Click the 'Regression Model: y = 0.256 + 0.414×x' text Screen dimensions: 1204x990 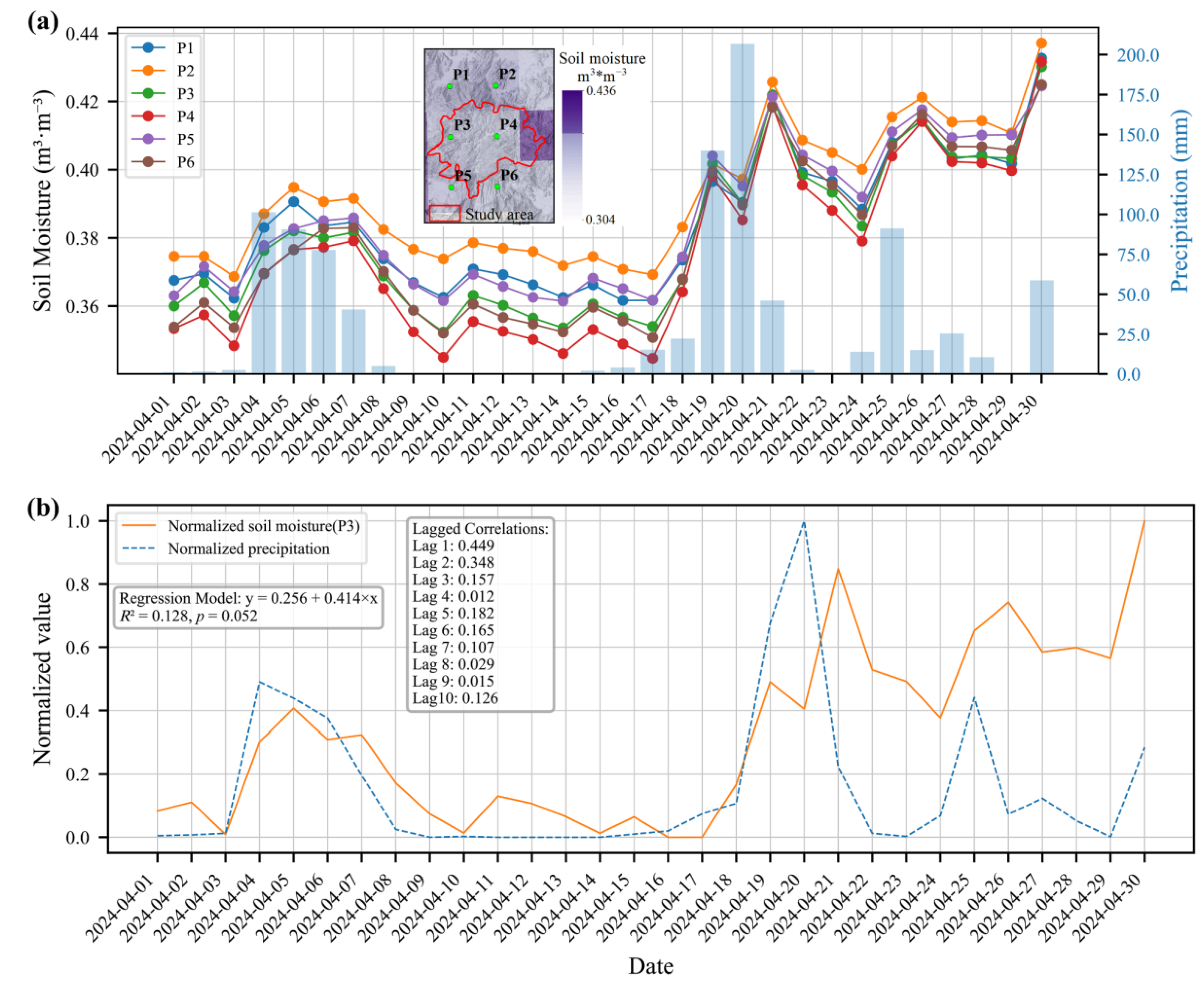click(x=249, y=598)
